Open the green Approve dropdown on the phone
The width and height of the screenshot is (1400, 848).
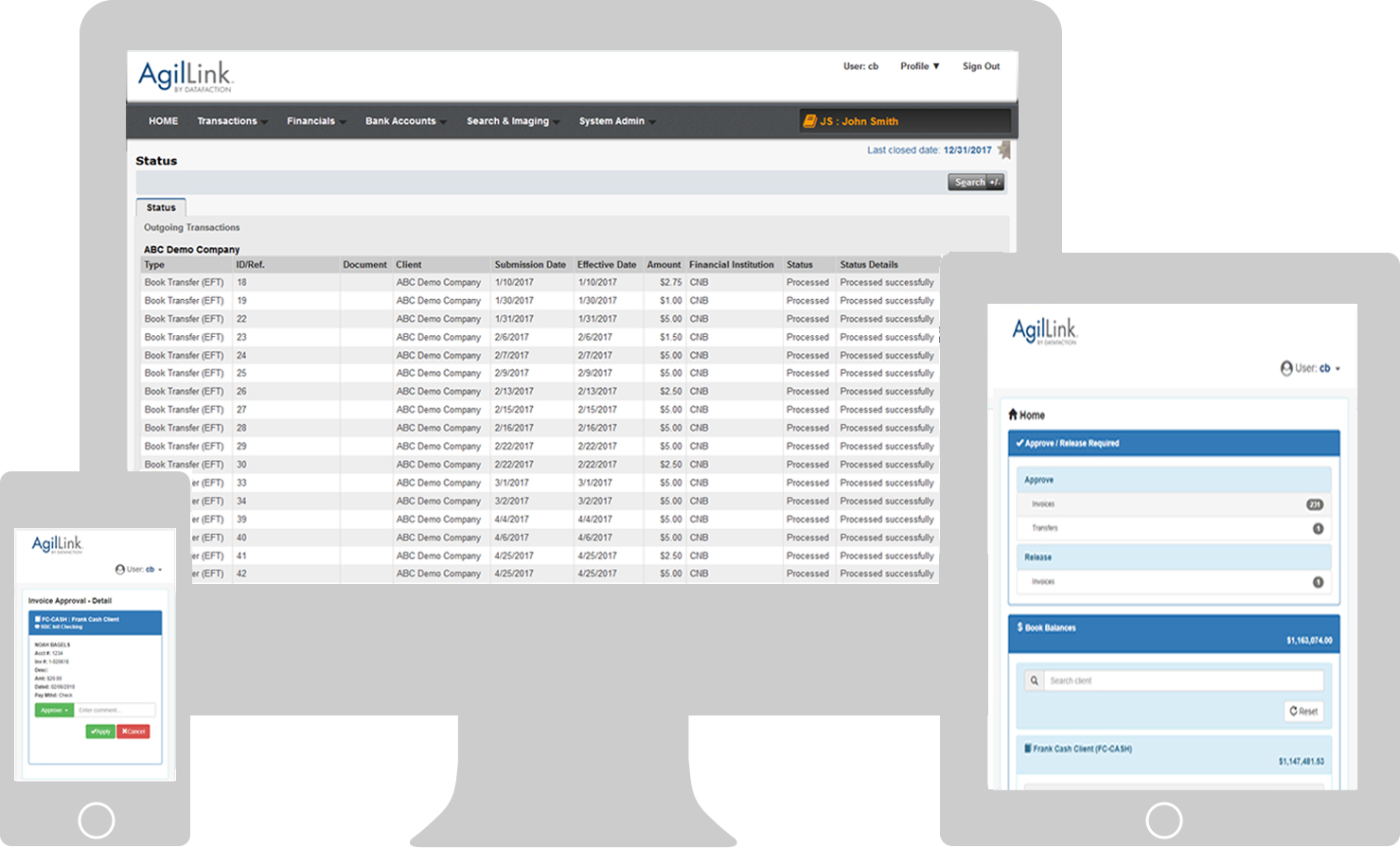pyautogui.click(x=54, y=710)
